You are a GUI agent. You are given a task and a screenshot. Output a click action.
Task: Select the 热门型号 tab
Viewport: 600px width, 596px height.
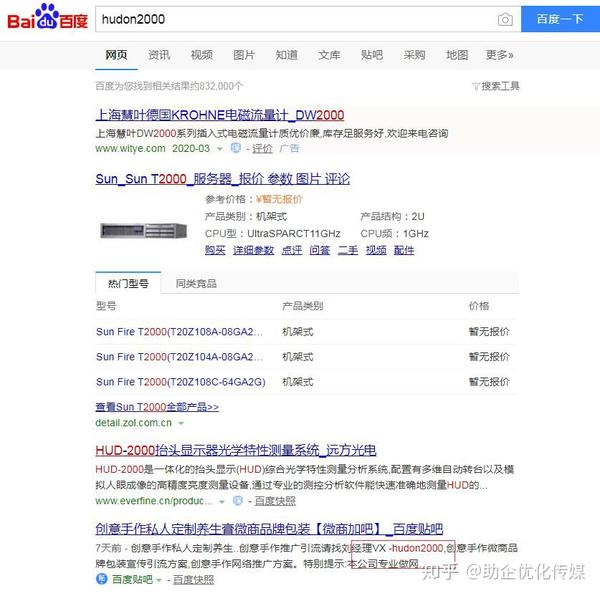coord(128,283)
